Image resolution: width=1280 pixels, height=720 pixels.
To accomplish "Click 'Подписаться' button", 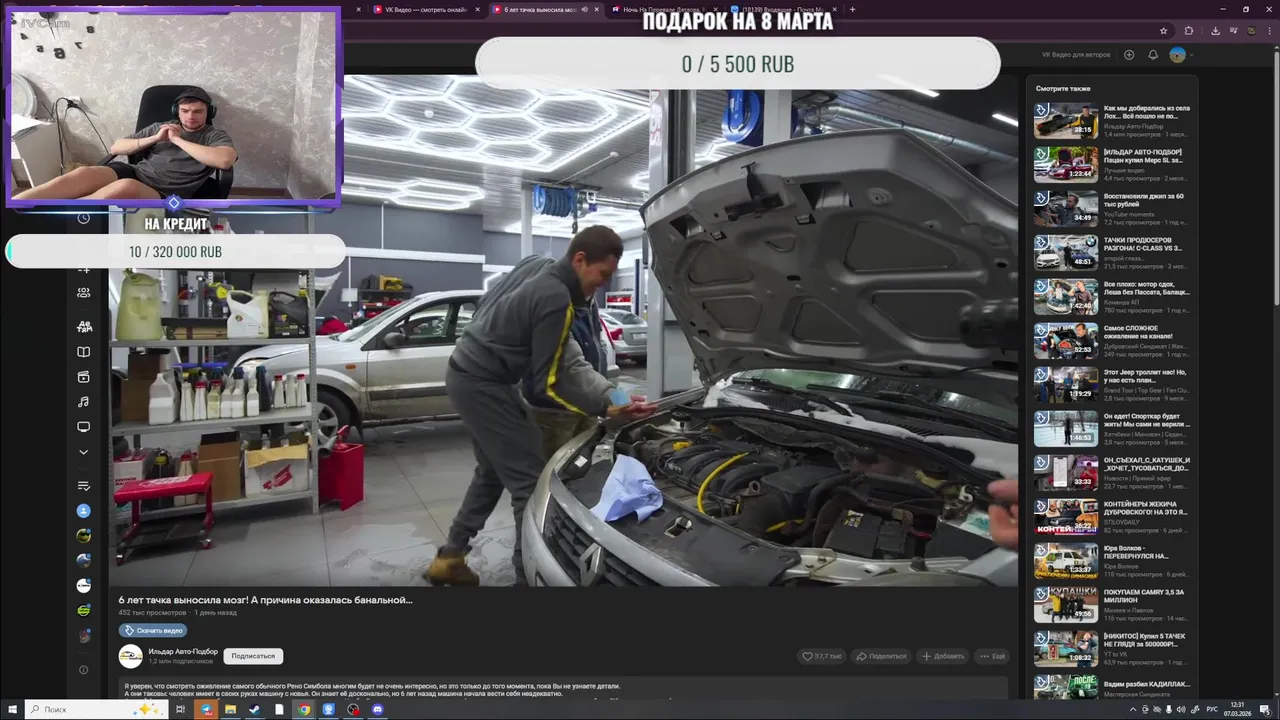I will point(253,656).
